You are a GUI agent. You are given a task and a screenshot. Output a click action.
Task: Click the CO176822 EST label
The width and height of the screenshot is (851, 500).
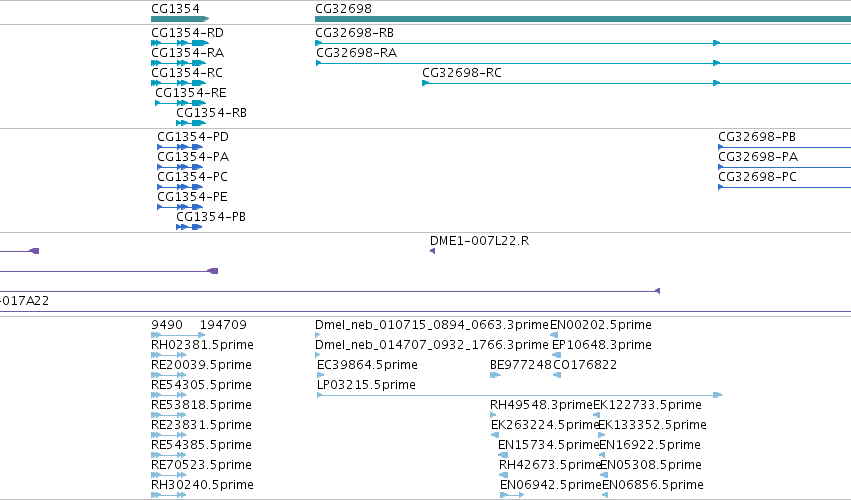pyautogui.click(x=585, y=365)
